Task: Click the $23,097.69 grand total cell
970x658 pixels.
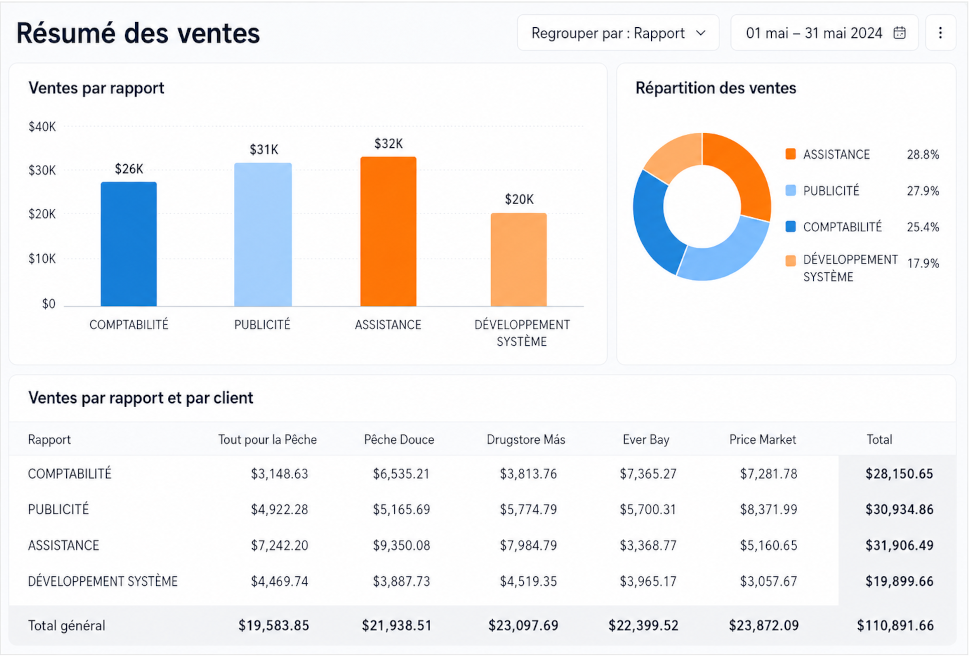Action: click(x=523, y=625)
